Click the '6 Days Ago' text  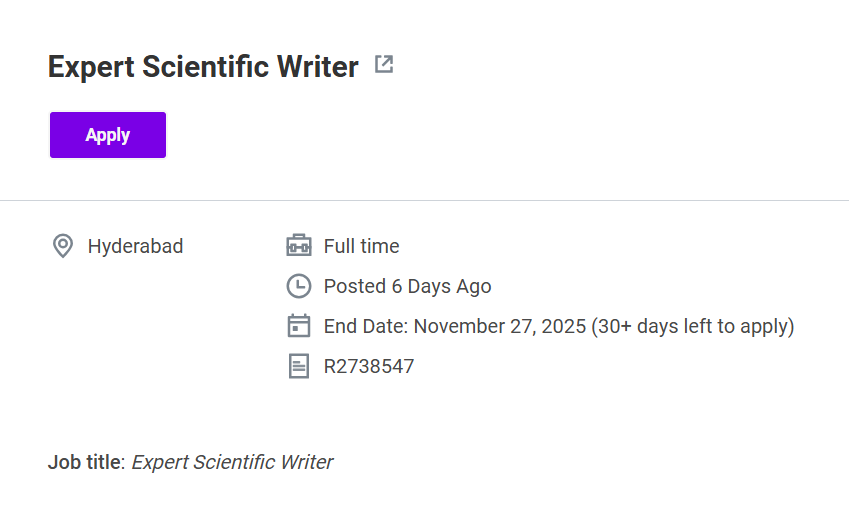click(441, 286)
